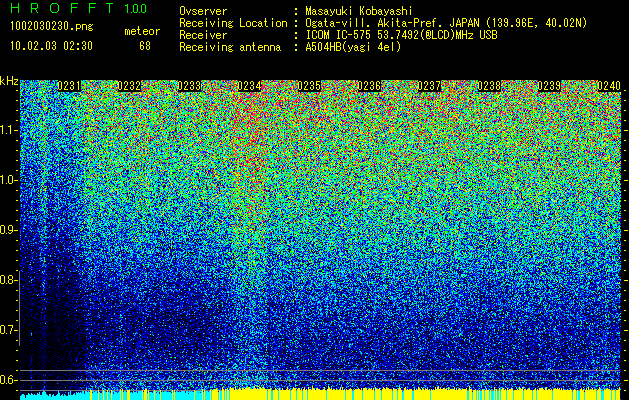Click the file name 1002030230.png
629x400 pixels.
(x=51, y=27)
